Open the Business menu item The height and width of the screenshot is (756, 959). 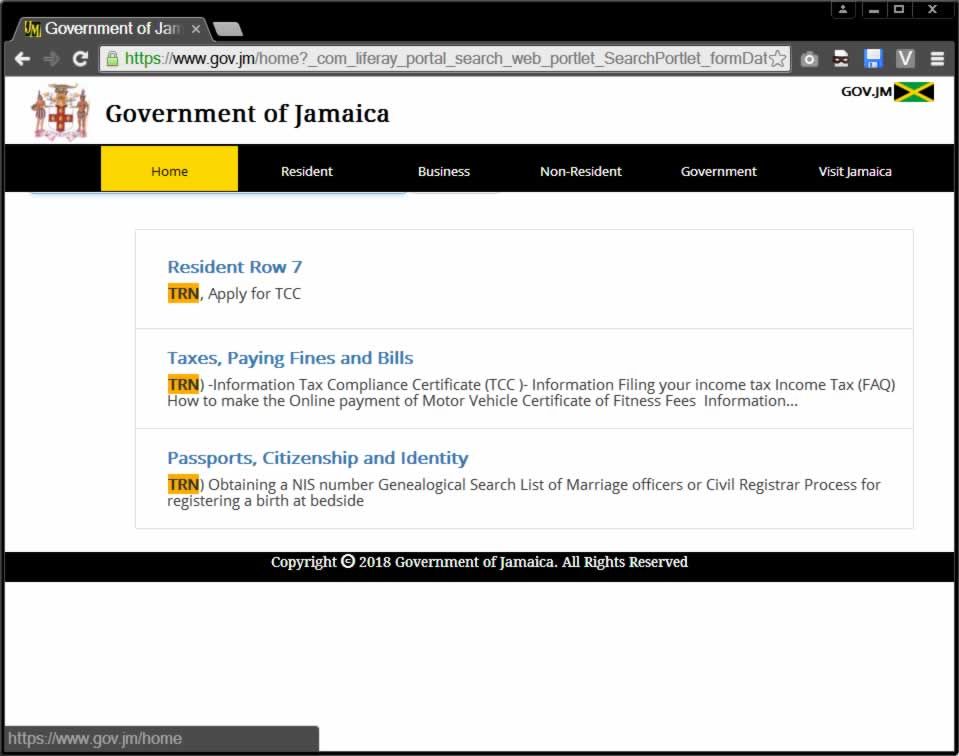click(443, 171)
